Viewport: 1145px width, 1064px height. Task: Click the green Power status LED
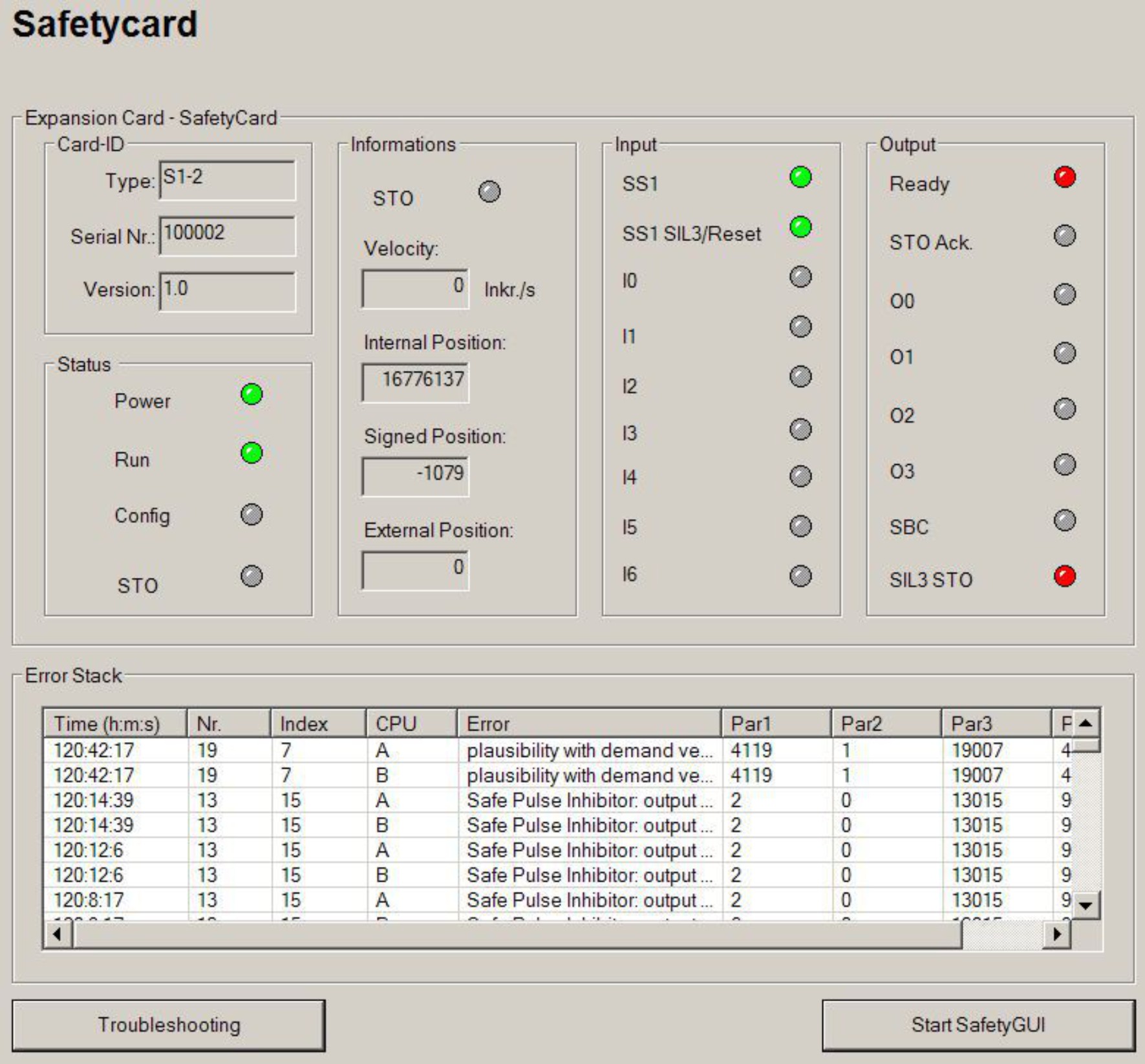251,394
